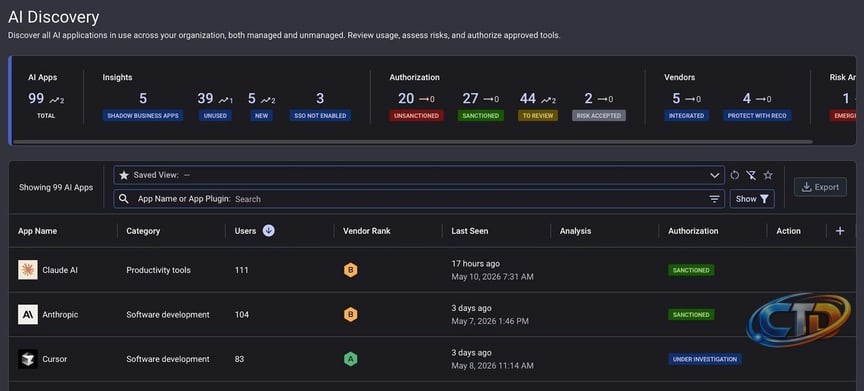
Task: Filter by Protect With Reco tag
Action: point(757,116)
